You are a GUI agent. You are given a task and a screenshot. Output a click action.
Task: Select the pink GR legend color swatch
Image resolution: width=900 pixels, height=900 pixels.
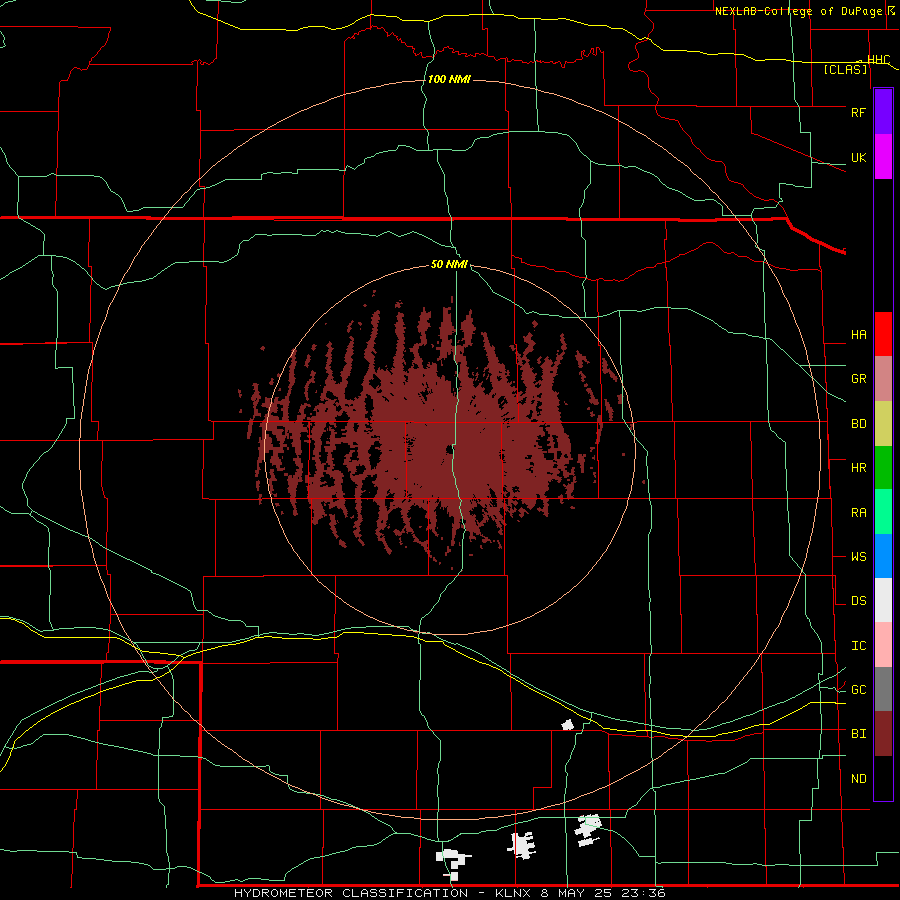[x=883, y=379]
